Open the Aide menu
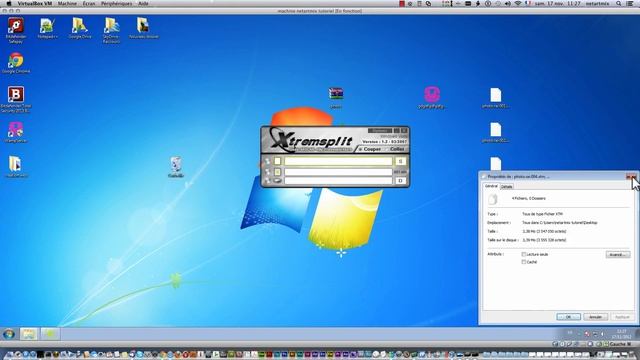Image resolution: width=640 pixels, height=360 pixels. pyautogui.click(x=143, y=3)
